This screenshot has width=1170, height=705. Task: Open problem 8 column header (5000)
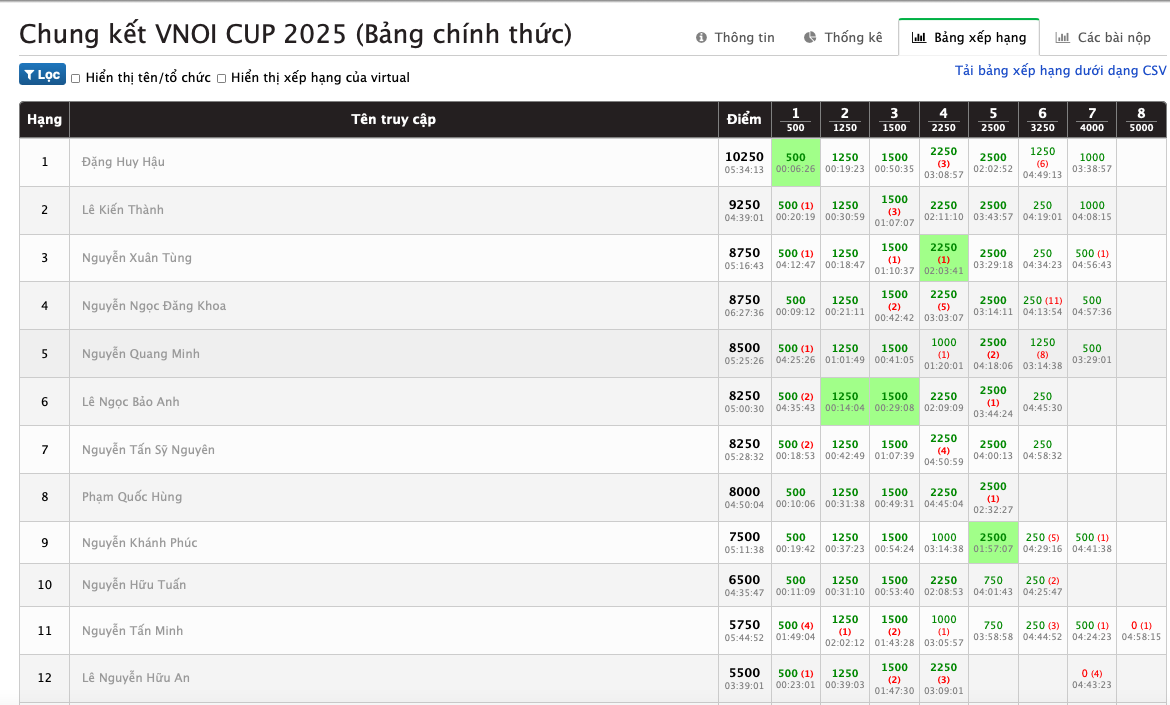tap(1141, 119)
